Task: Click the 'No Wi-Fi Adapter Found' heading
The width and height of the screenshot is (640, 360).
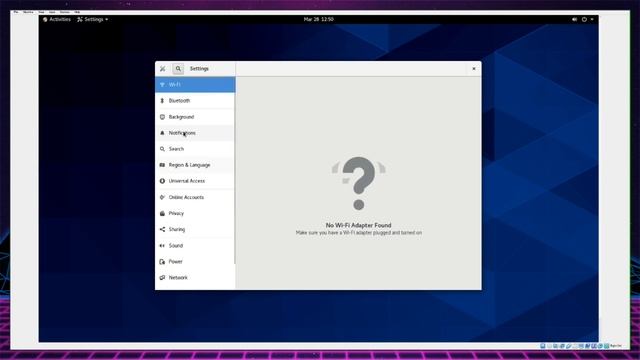Action: [358, 225]
